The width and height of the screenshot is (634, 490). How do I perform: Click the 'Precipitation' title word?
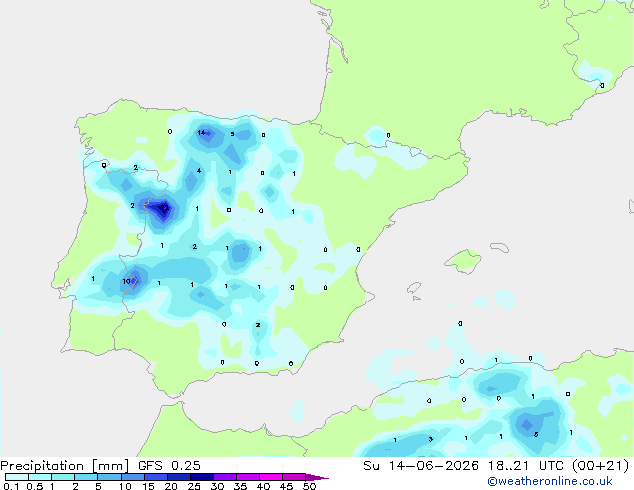pyautogui.click(x=42, y=466)
